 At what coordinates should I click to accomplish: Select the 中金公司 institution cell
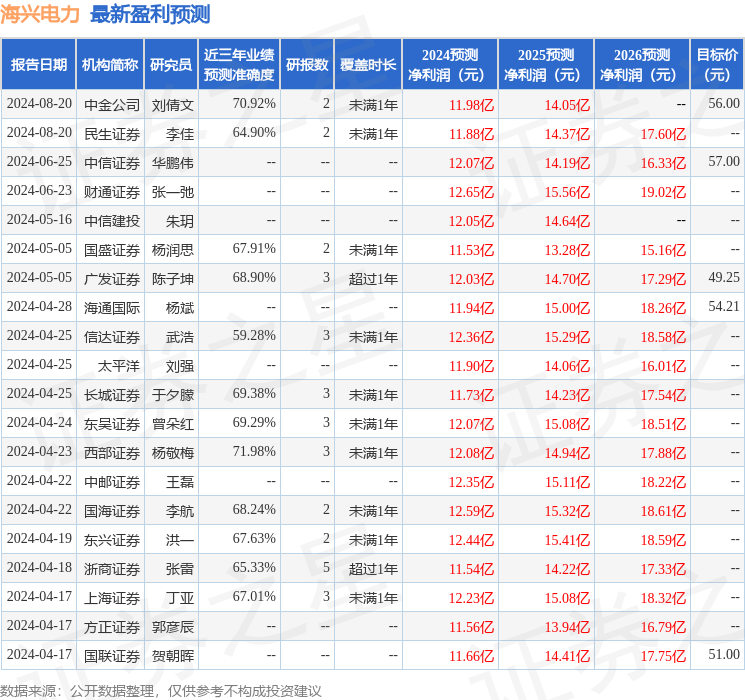click(112, 105)
